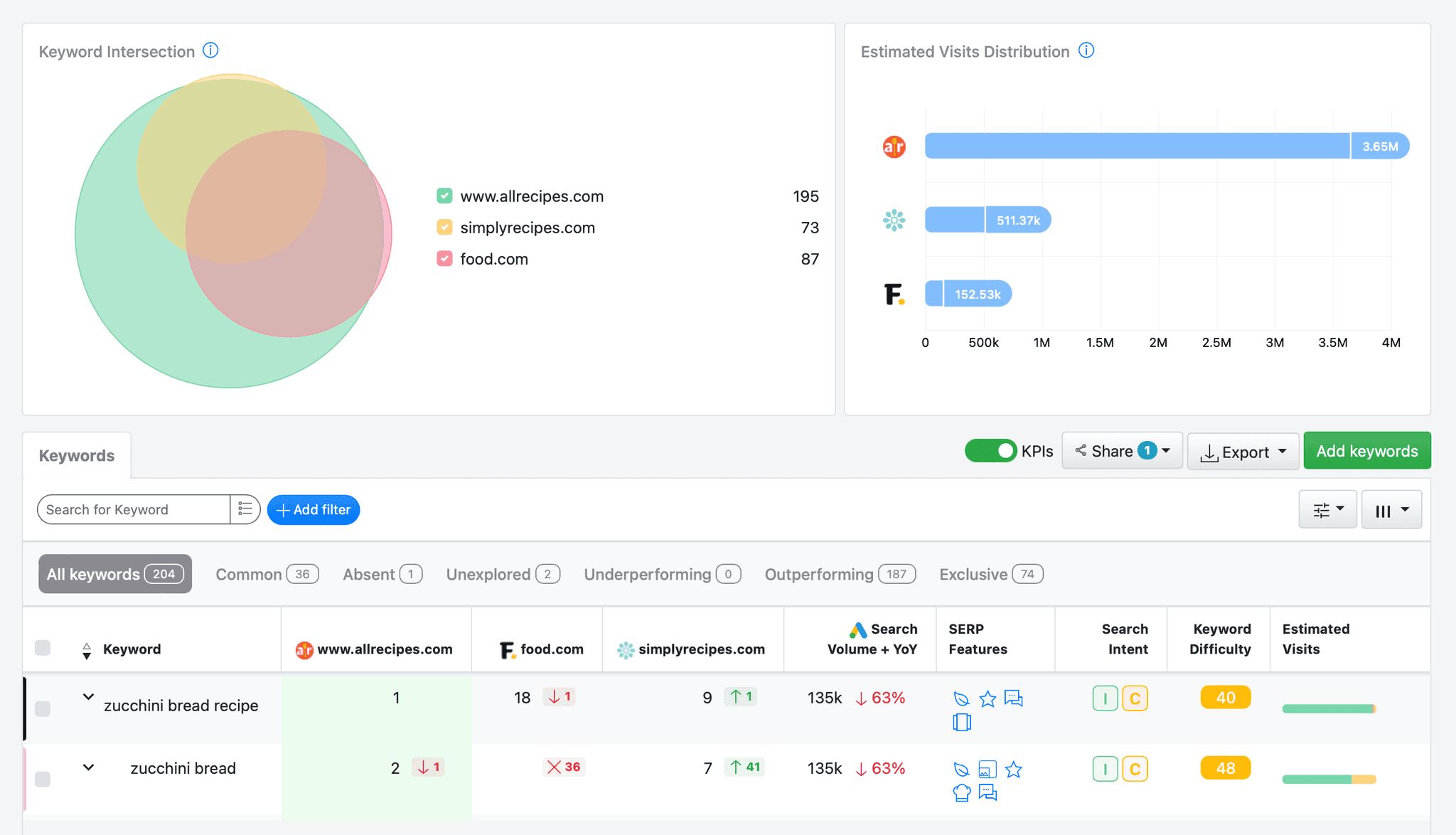The image size is (1456, 835).
Task: Open the Keywords tab
Action: (x=77, y=455)
